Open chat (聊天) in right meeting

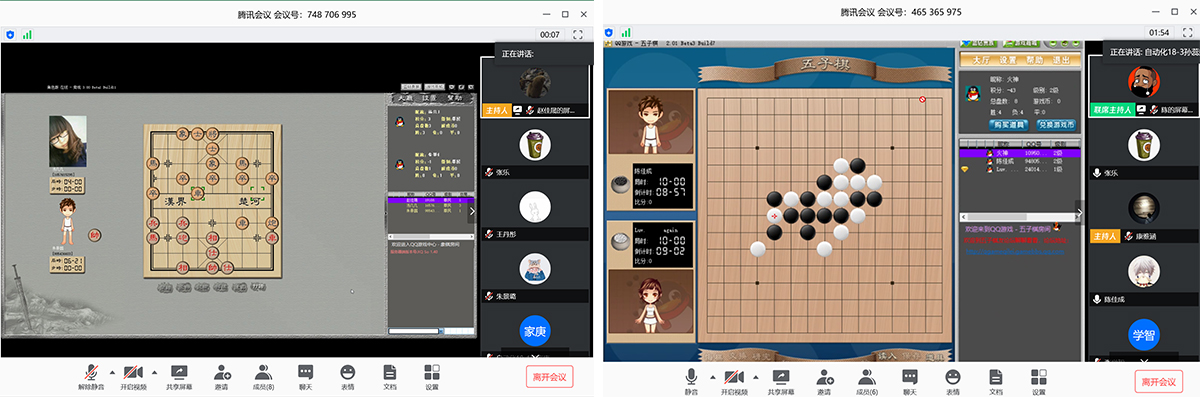pyautogui.click(x=909, y=378)
